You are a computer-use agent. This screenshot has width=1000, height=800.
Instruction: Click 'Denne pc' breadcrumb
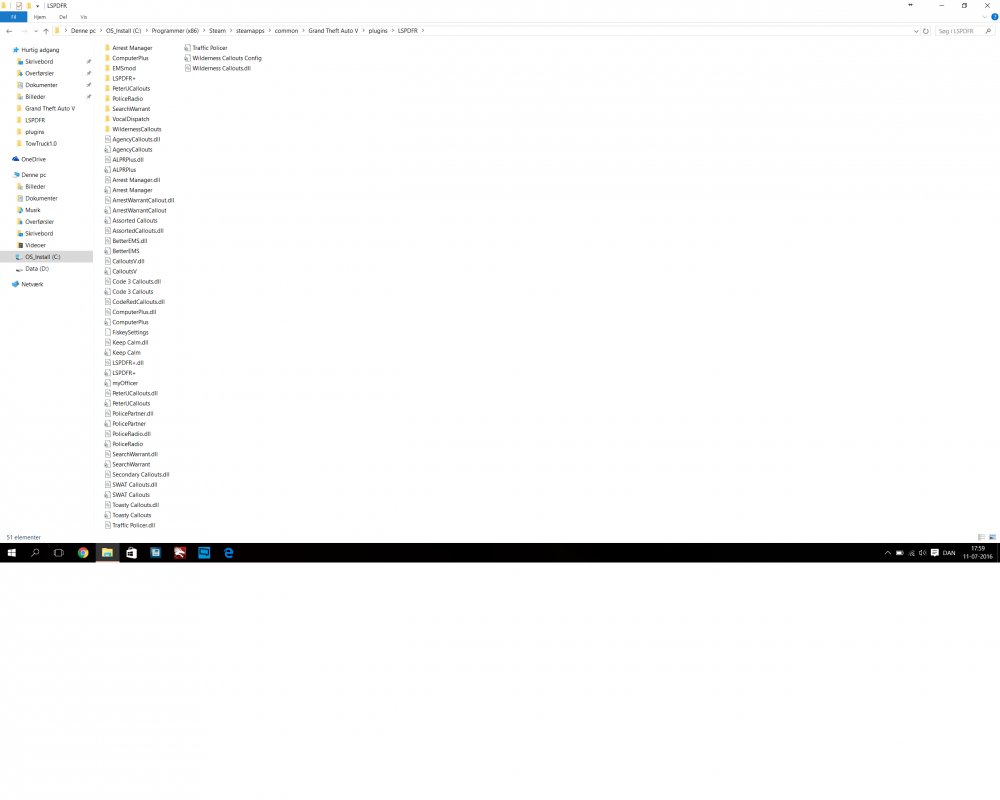[83, 31]
